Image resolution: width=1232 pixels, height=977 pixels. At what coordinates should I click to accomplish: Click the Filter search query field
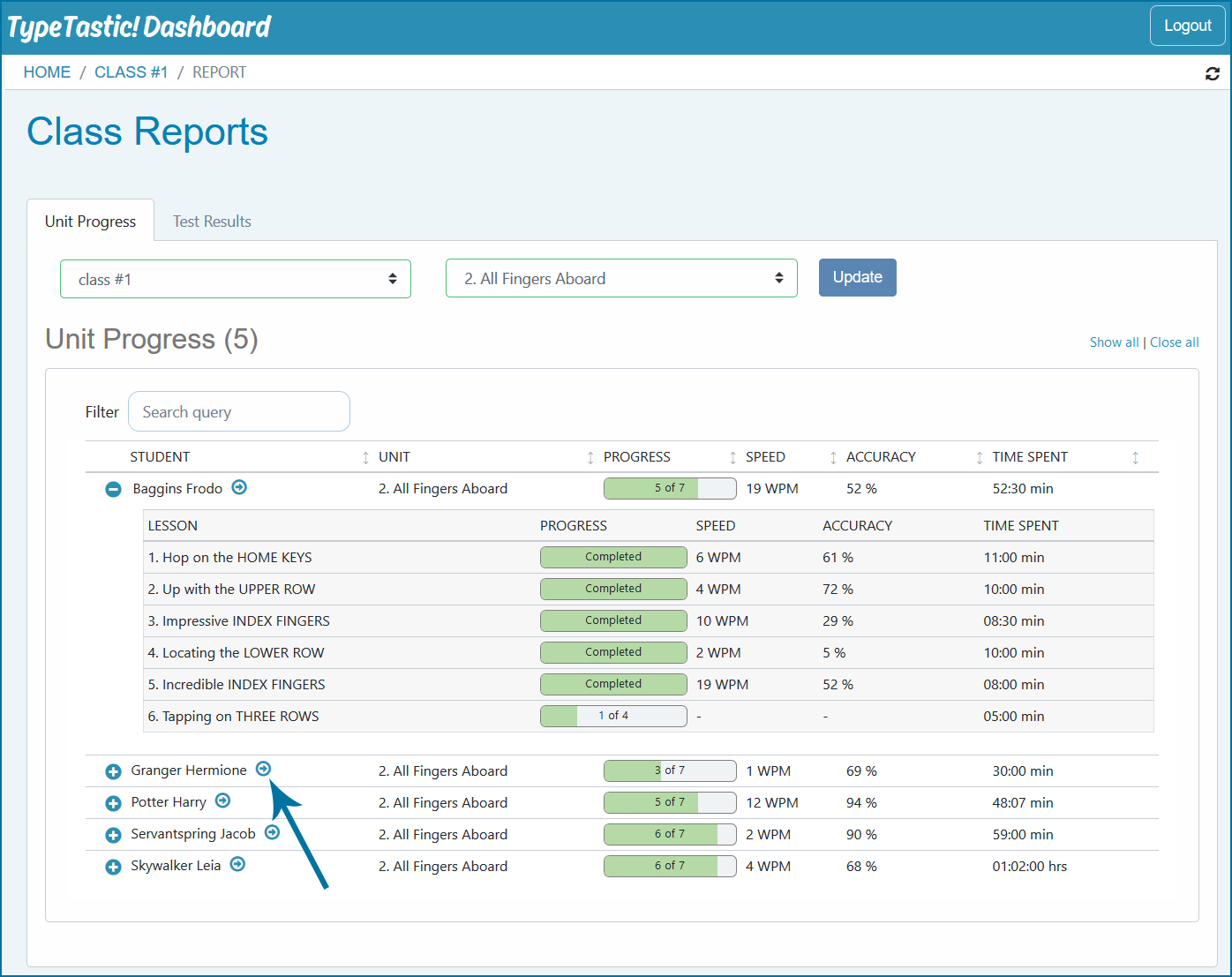(x=239, y=412)
